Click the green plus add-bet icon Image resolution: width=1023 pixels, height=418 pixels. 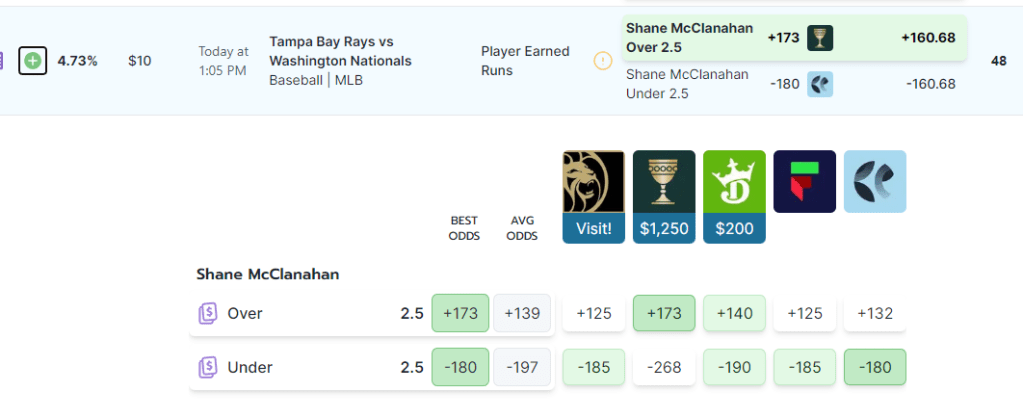pos(33,61)
